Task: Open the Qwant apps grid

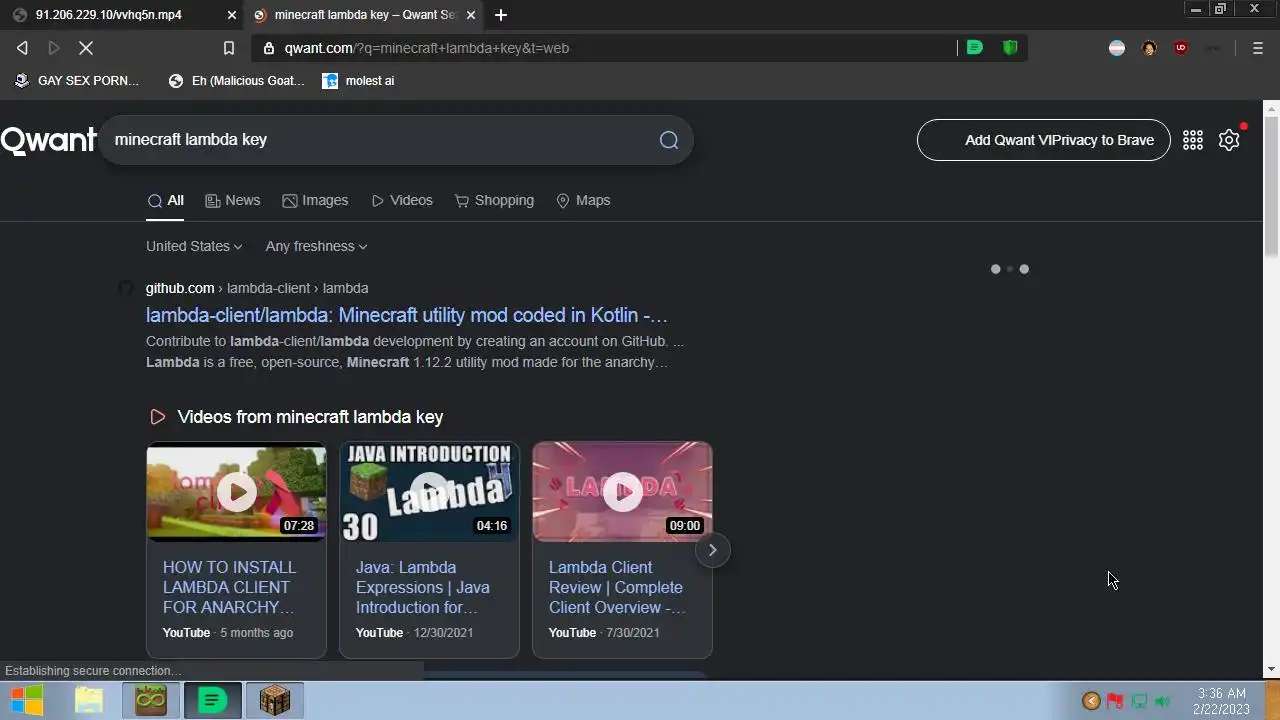Action: coord(1193,140)
